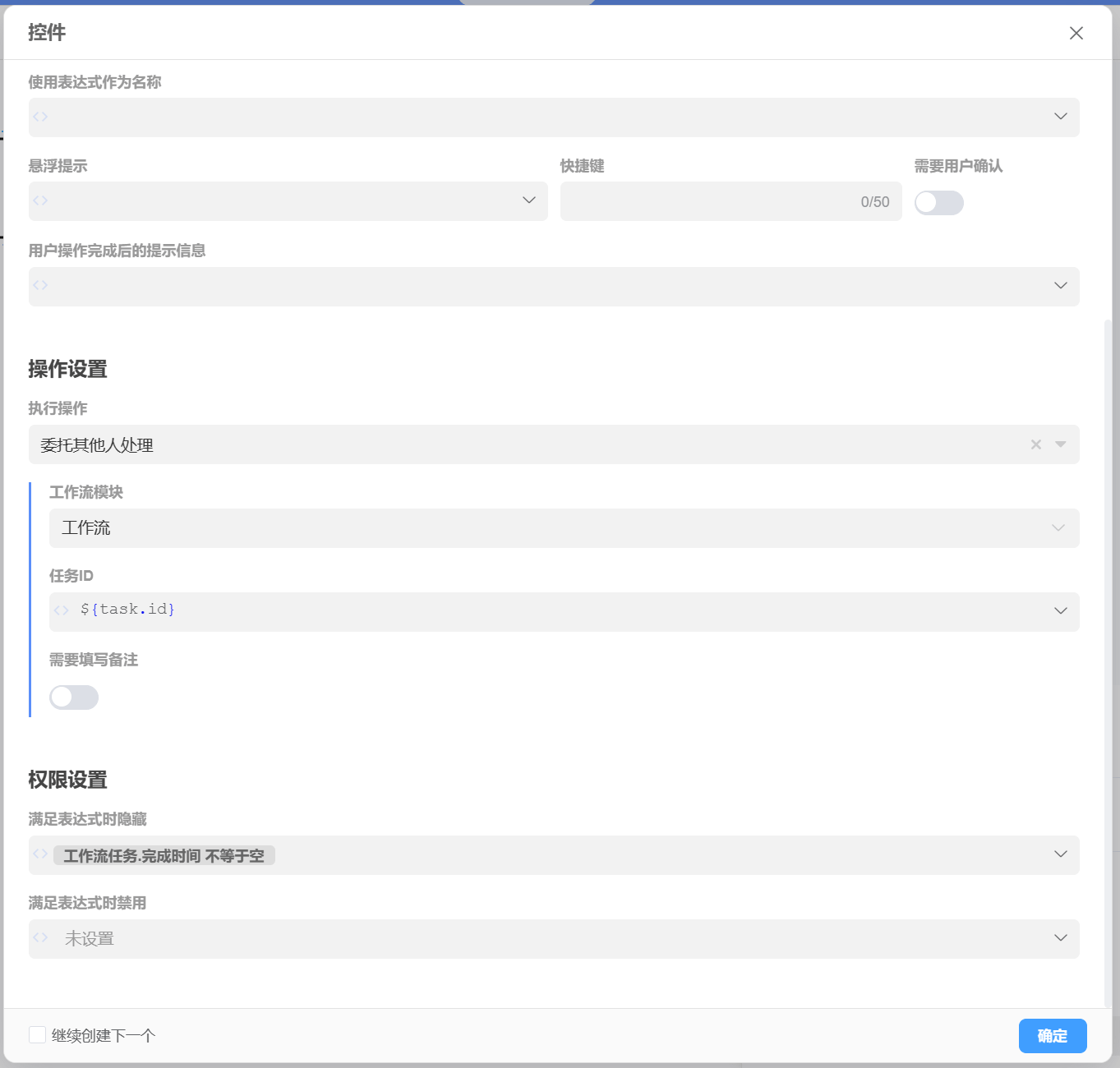Click expression icon in 使用表达式作为名称 field
This screenshot has width=1120, height=1068.
pos(40,117)
